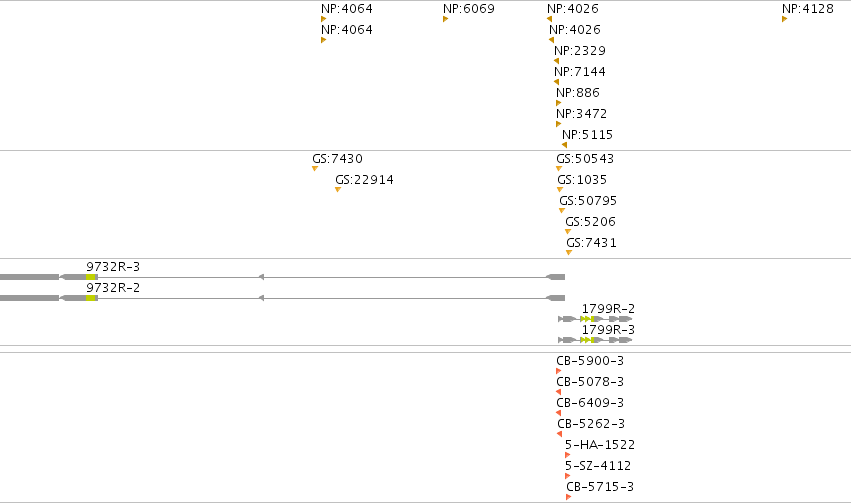Select the GS:50795 feature label

(588, 200)
